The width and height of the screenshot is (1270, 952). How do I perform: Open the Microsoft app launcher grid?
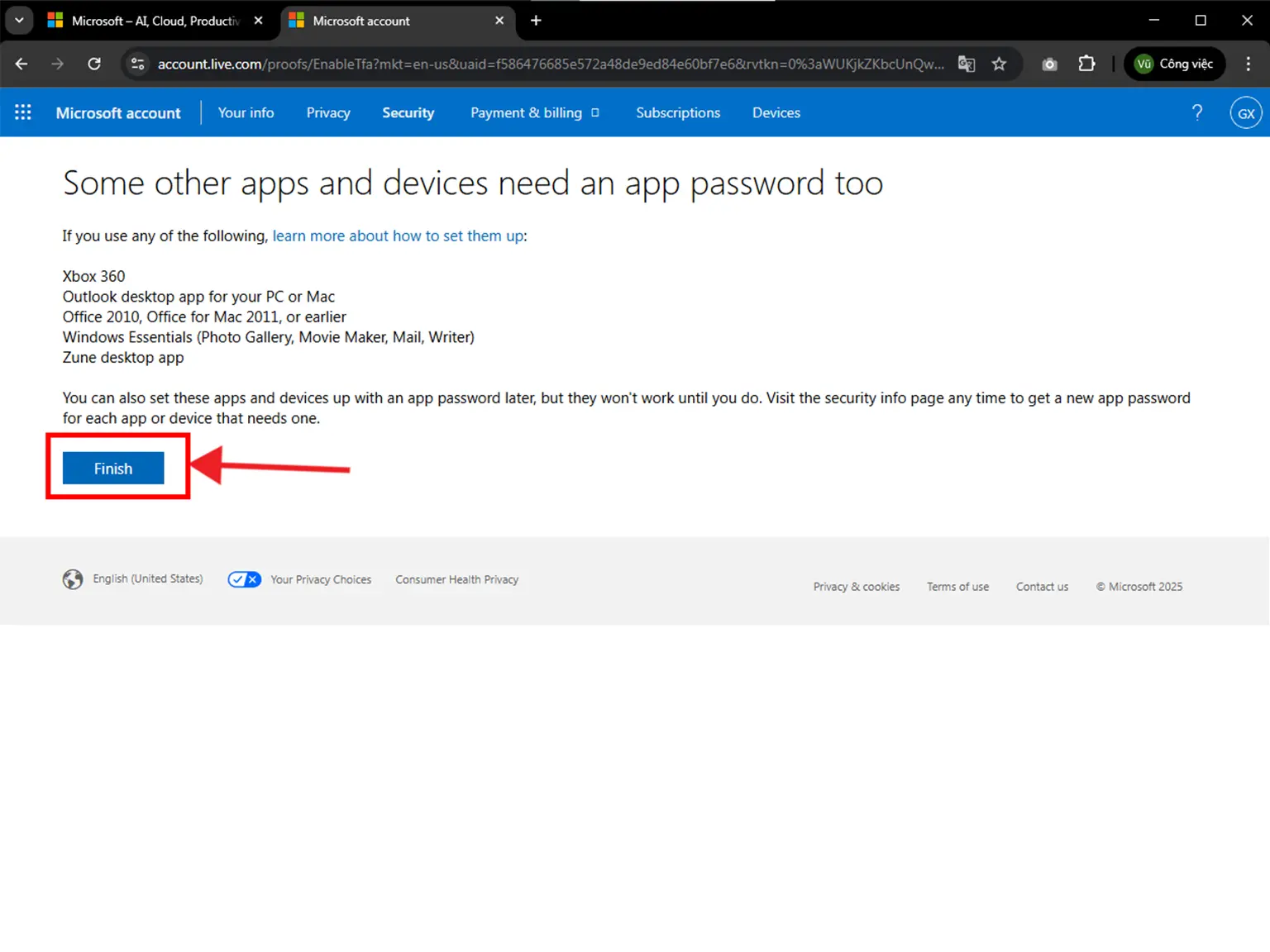(22, 112)
